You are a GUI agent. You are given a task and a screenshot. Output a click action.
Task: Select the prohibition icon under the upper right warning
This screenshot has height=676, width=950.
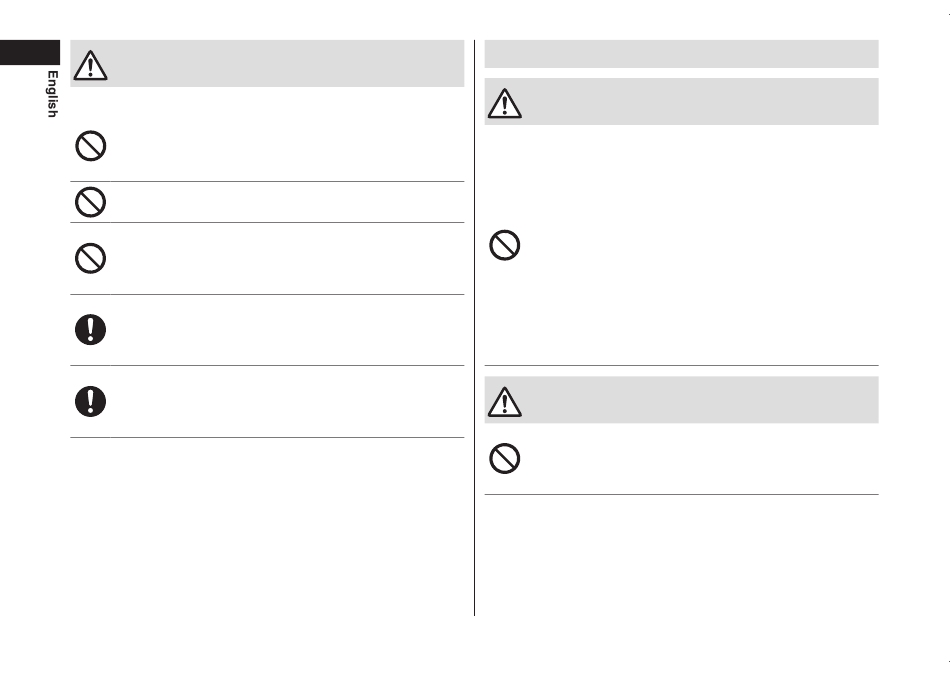(505, 245)
